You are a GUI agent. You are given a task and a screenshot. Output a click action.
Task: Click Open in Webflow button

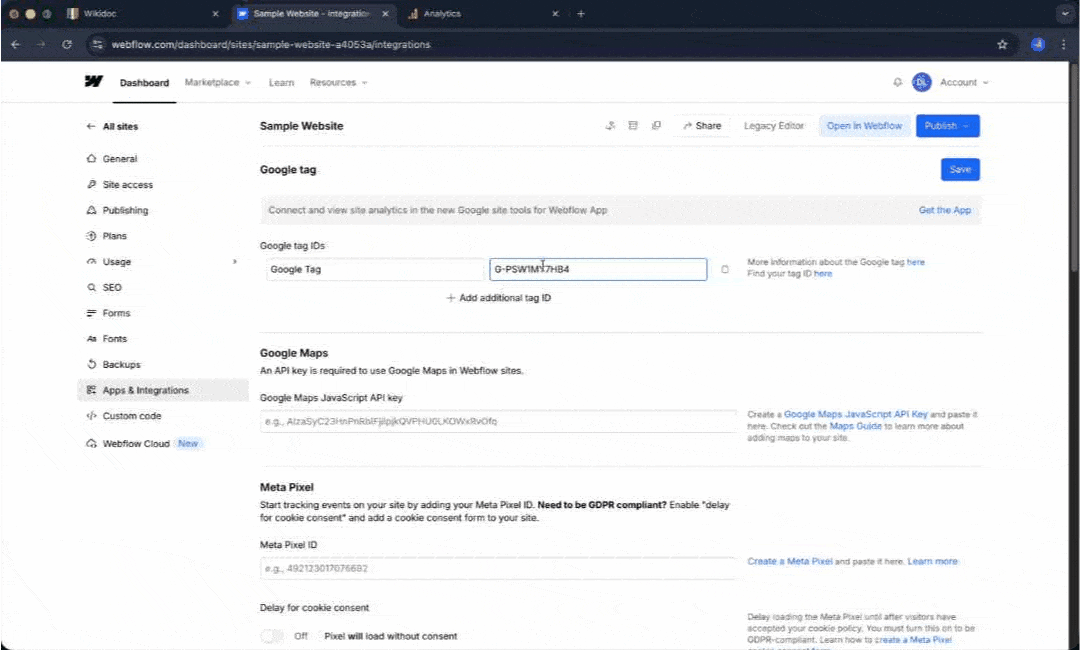click(864, 125)
